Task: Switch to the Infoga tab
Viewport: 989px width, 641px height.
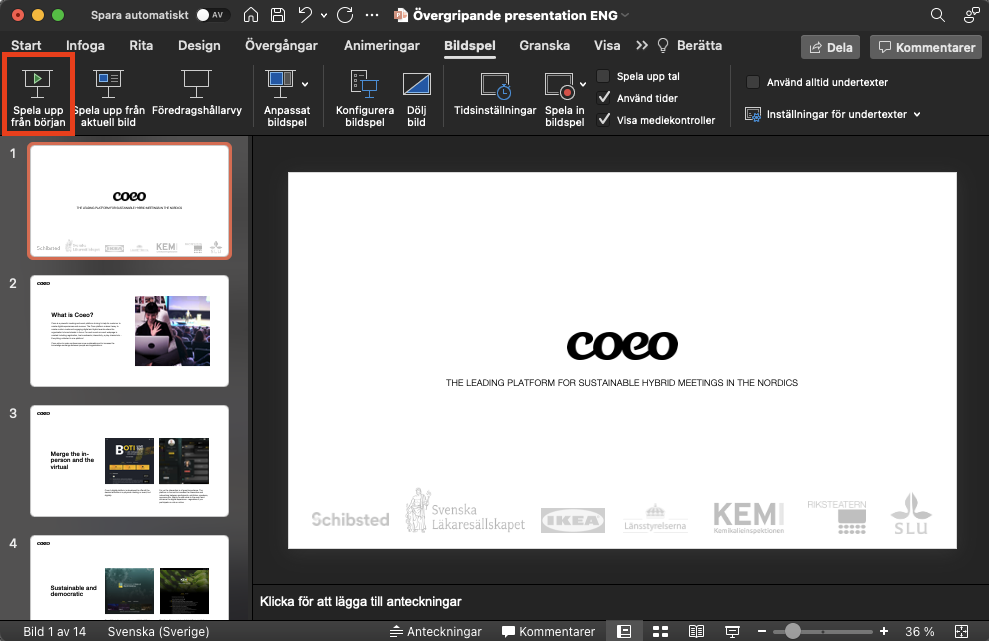Action: (x=85, y=45)
